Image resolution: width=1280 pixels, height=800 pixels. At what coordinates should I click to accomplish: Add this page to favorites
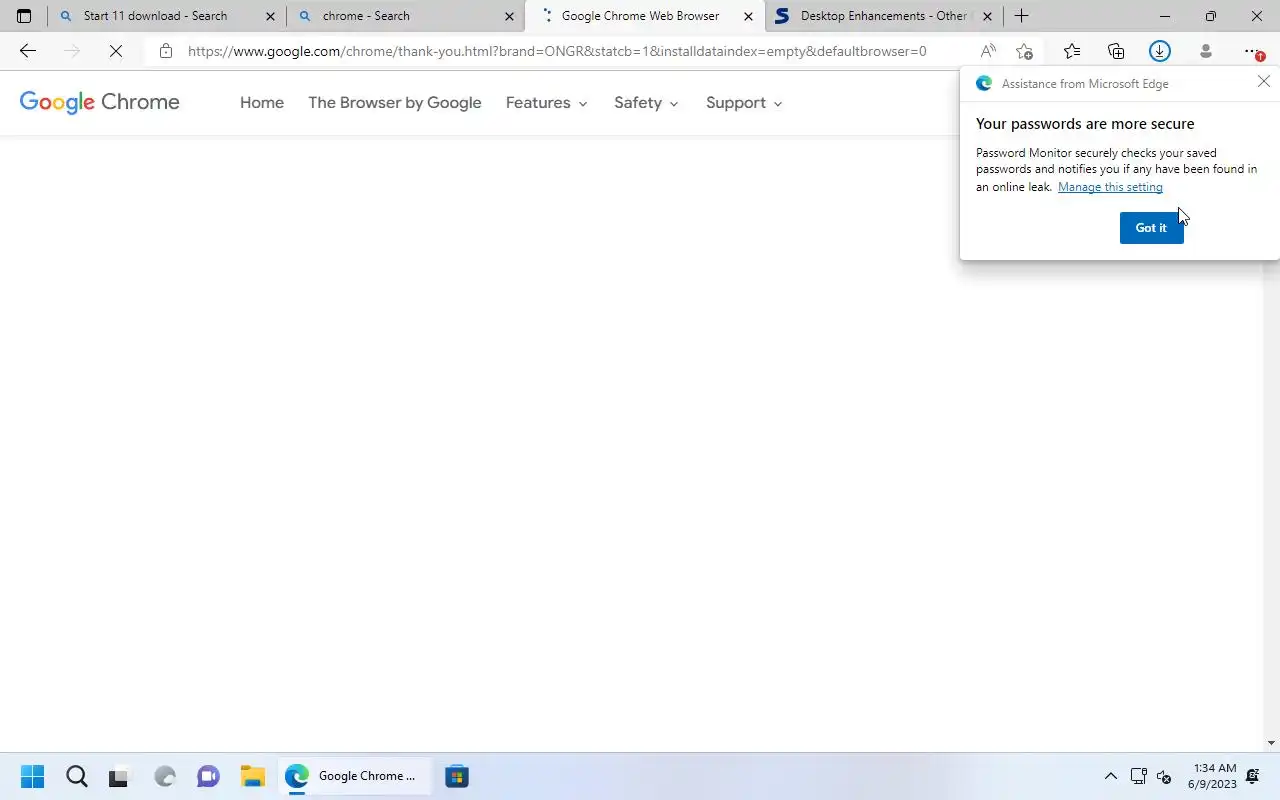pos(1024,51)
